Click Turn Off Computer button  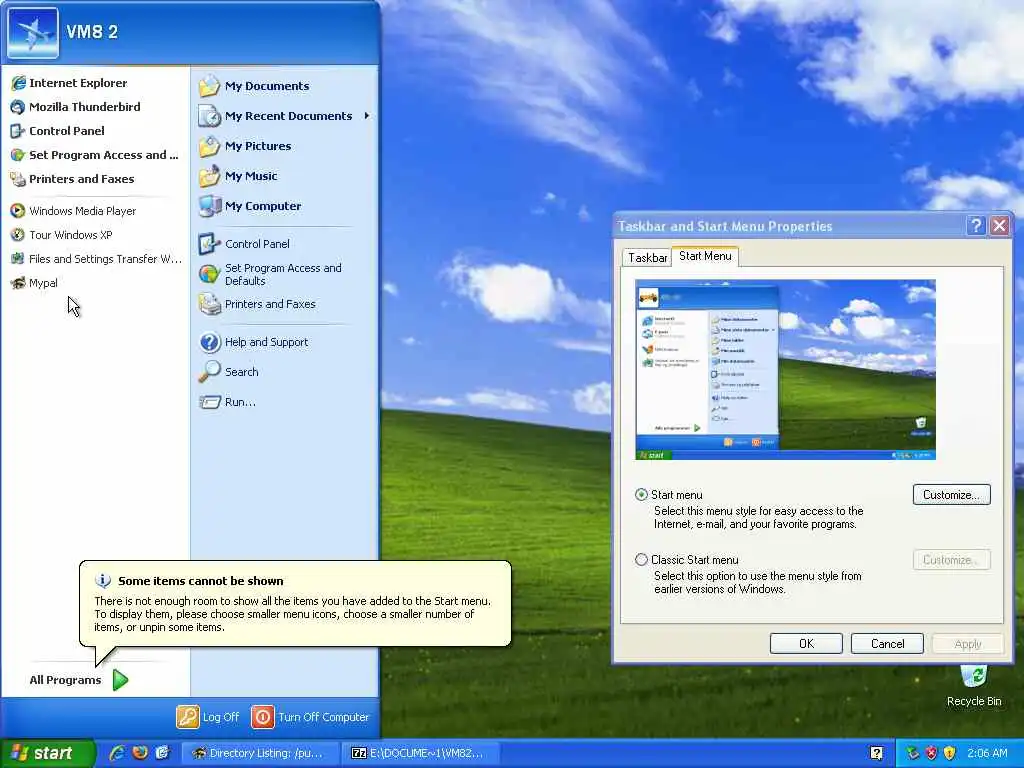point(310,717)
